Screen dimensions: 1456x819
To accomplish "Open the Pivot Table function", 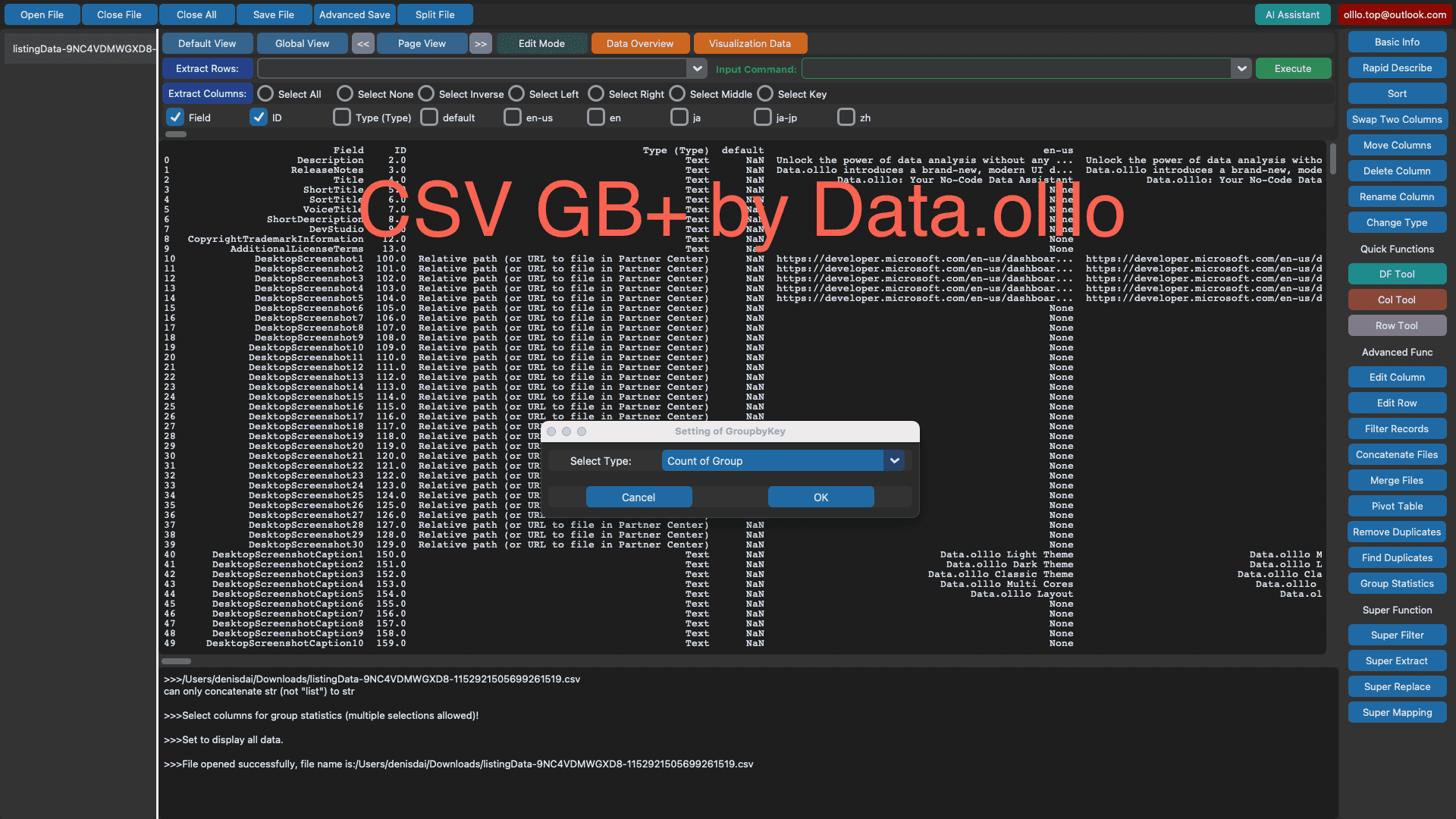I will (x=1396, y=506).
